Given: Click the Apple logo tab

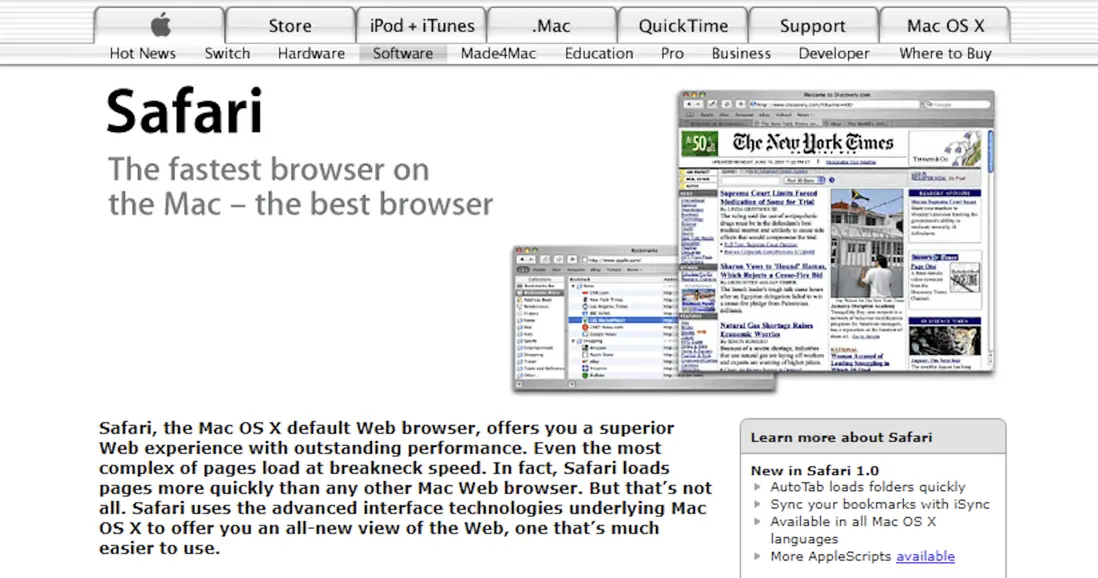Looking at the screenshot, I should (158, 25).
